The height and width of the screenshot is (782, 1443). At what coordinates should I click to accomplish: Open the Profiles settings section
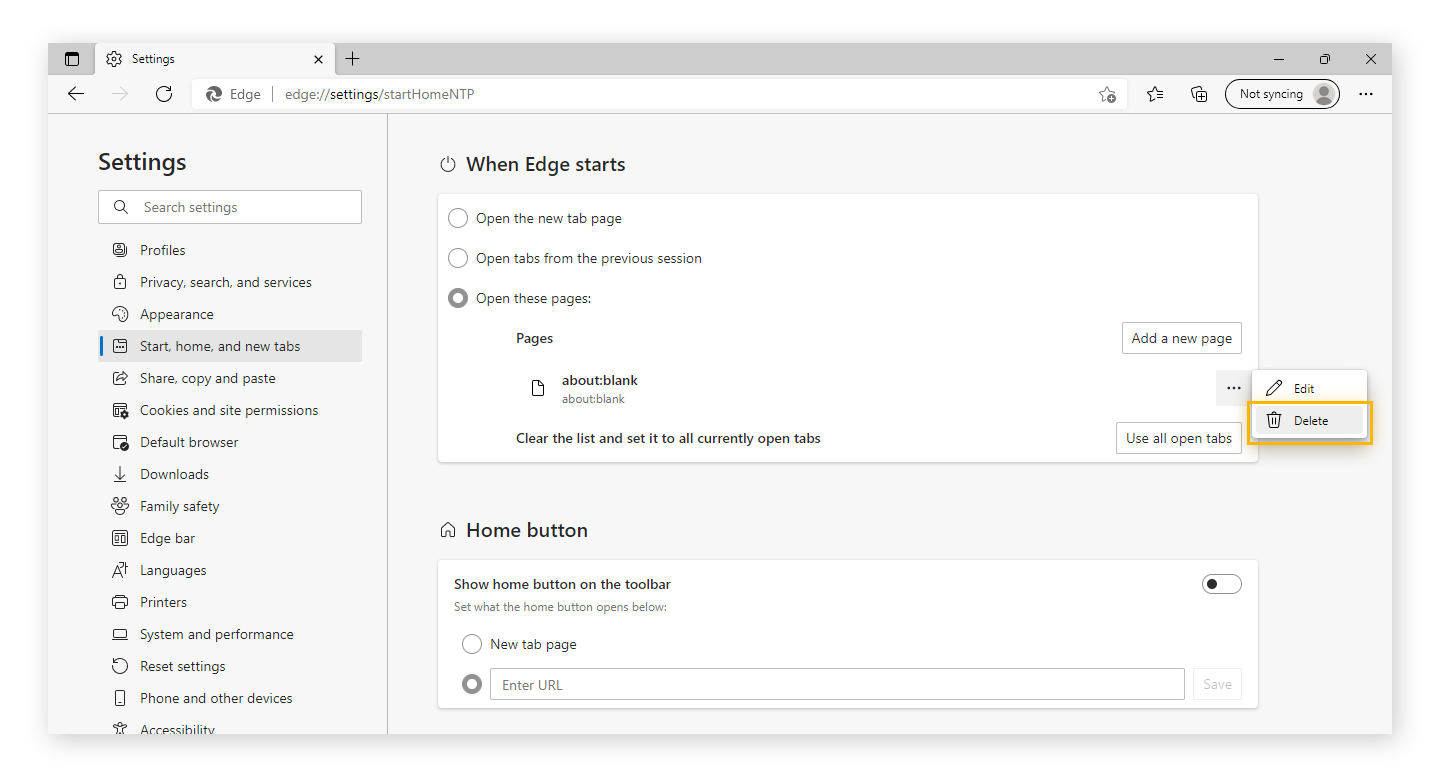pyautogui.click(x=161, y=249)
